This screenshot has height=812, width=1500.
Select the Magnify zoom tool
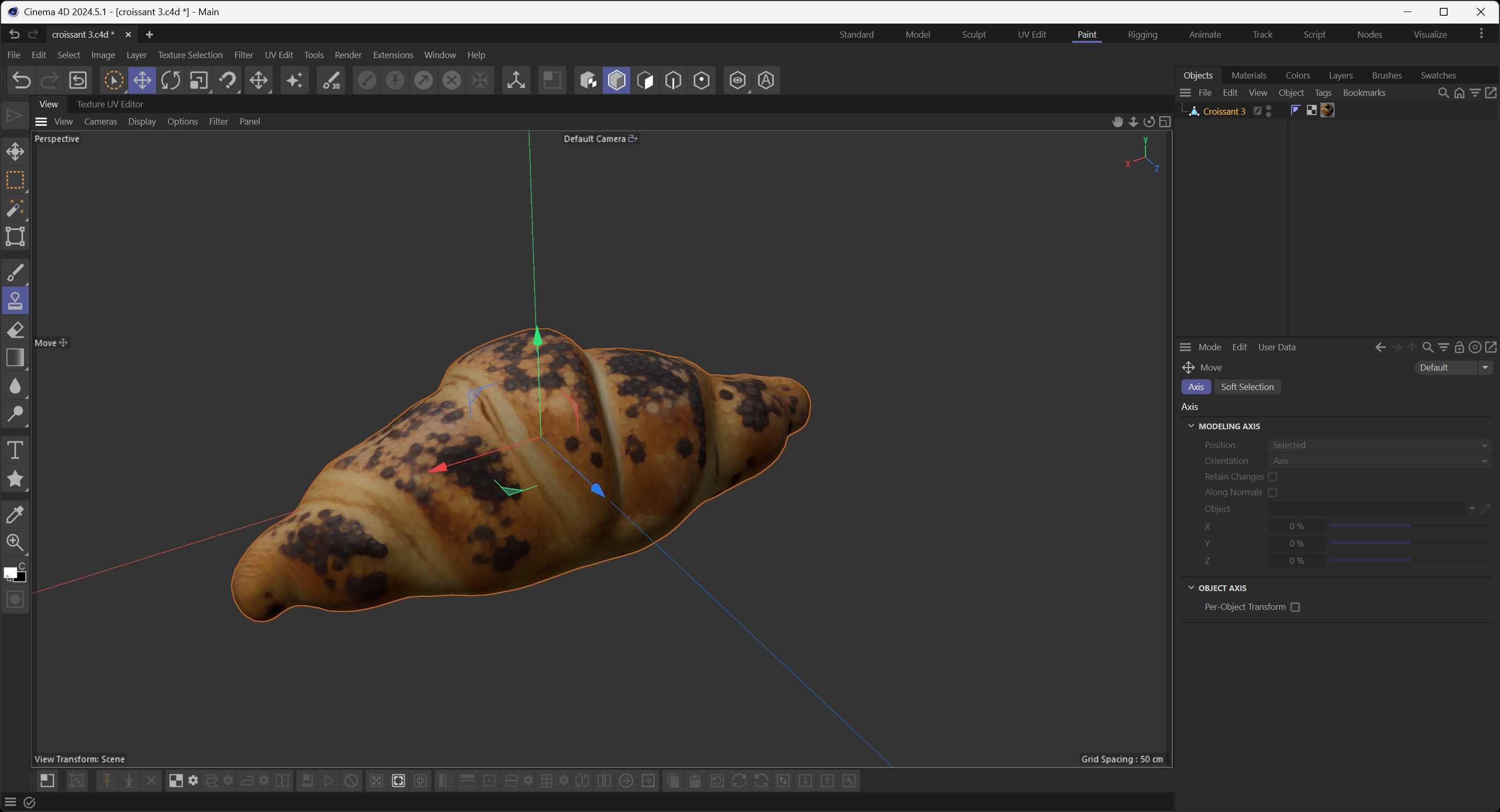point(15,542)
